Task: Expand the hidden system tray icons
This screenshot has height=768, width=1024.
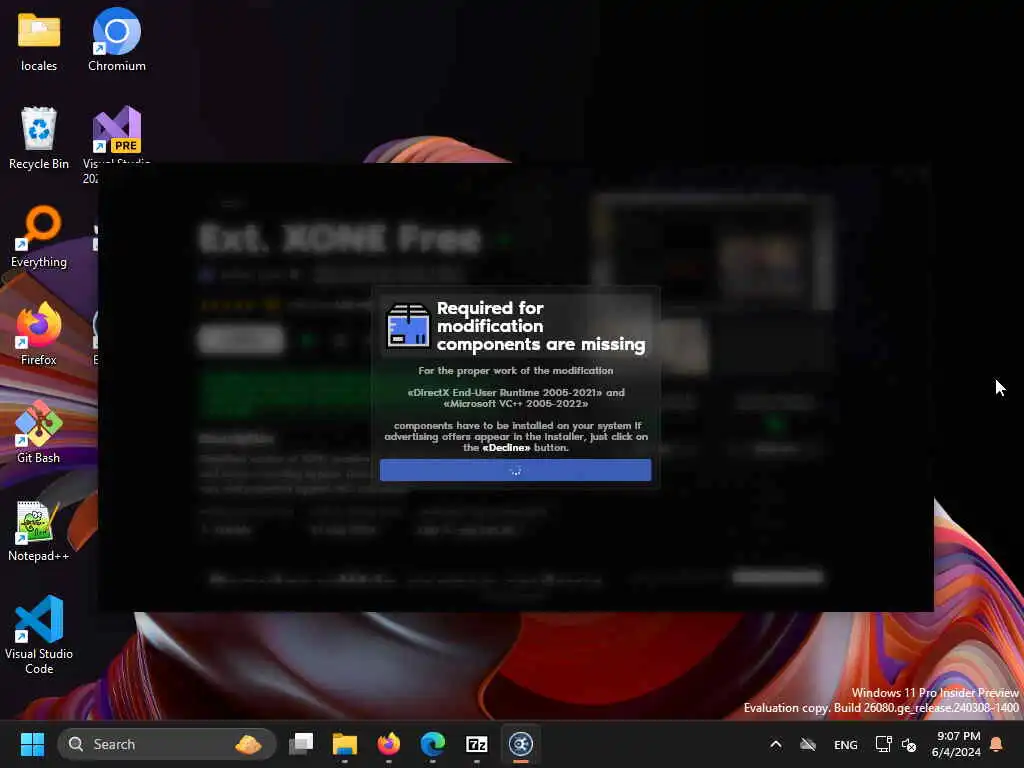Action: [x=776, y=744]
